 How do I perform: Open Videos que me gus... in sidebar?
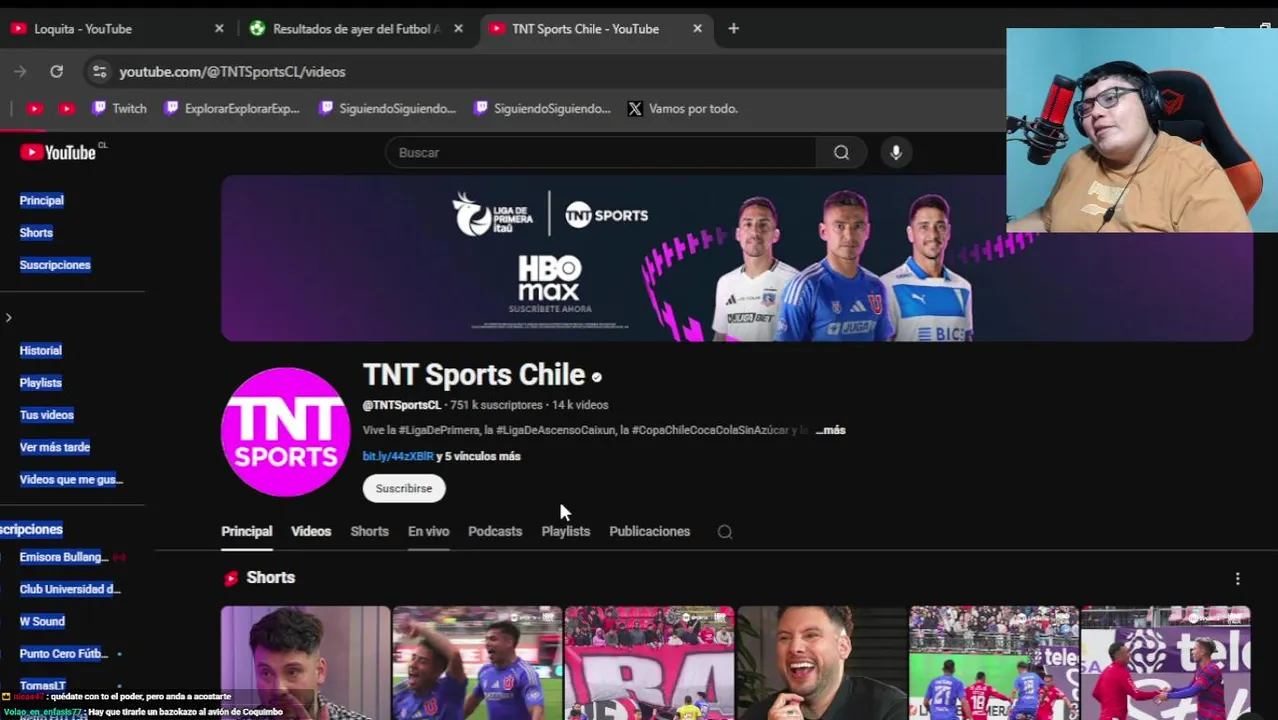click(71, 479)
